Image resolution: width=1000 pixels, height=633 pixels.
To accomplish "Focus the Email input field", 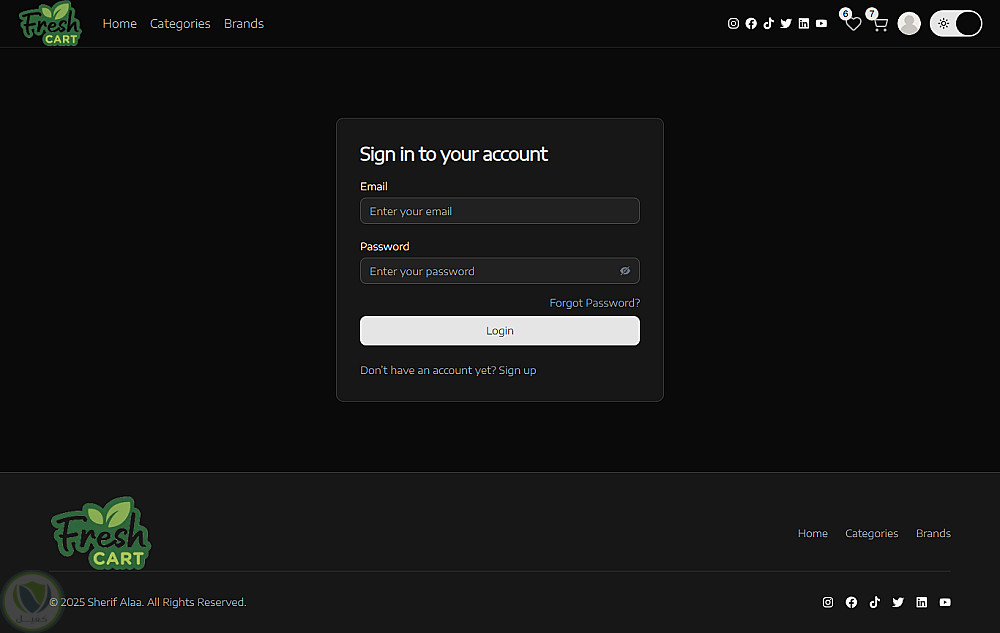I will [x=499, y=211].
